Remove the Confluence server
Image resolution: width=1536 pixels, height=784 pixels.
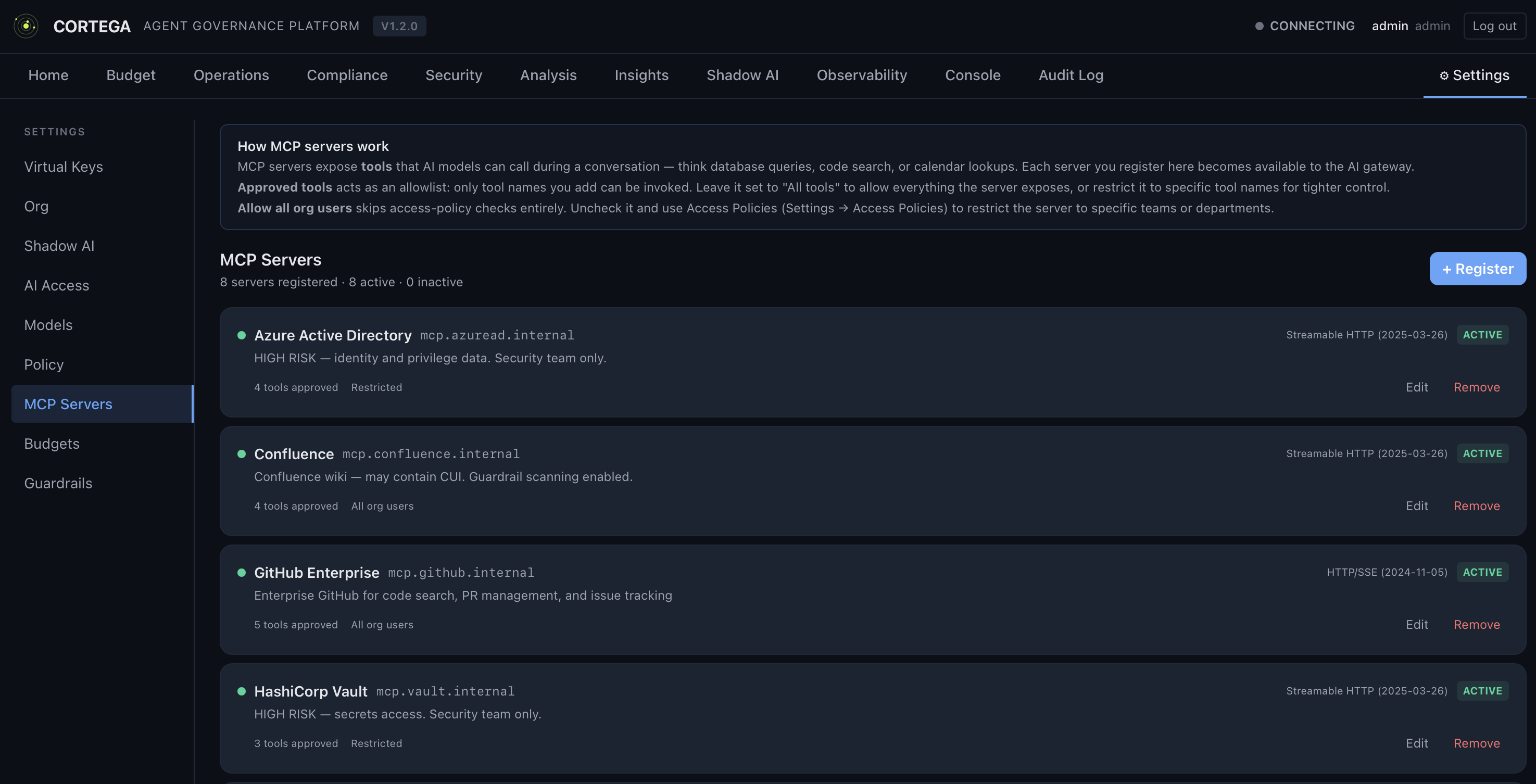click(x=1476, y=505)
